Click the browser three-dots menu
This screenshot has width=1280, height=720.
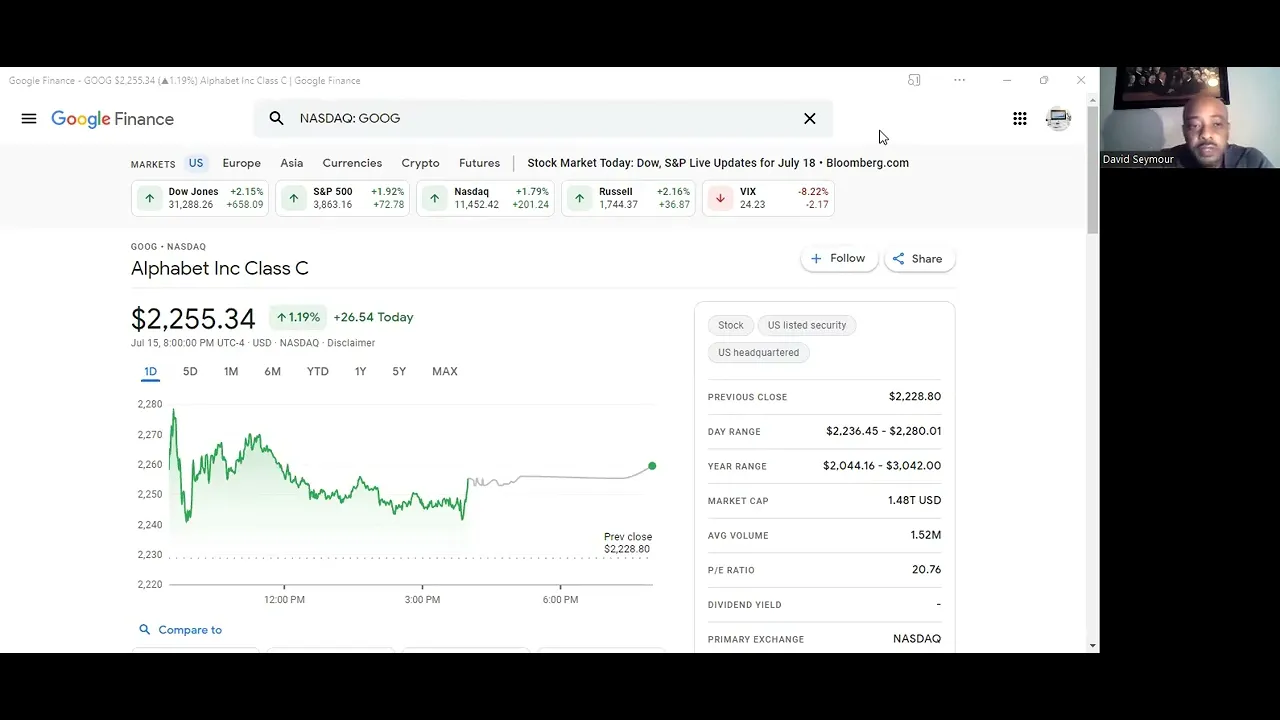pos(960,80)
